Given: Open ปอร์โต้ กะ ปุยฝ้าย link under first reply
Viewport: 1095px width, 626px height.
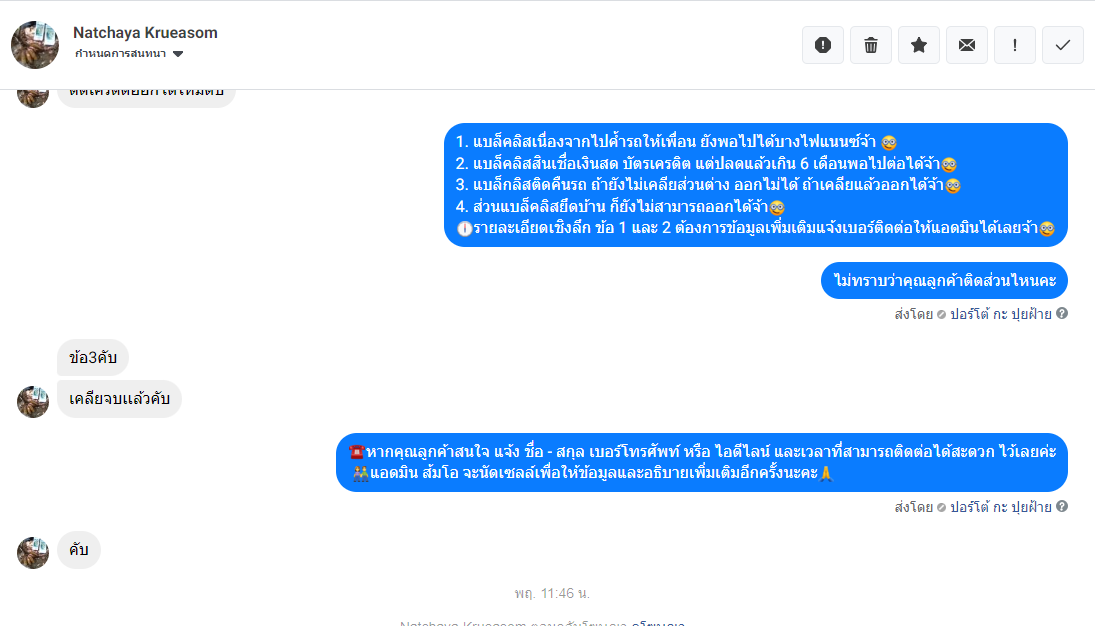Looking at the screenshot, I should tap(1001, 314).
